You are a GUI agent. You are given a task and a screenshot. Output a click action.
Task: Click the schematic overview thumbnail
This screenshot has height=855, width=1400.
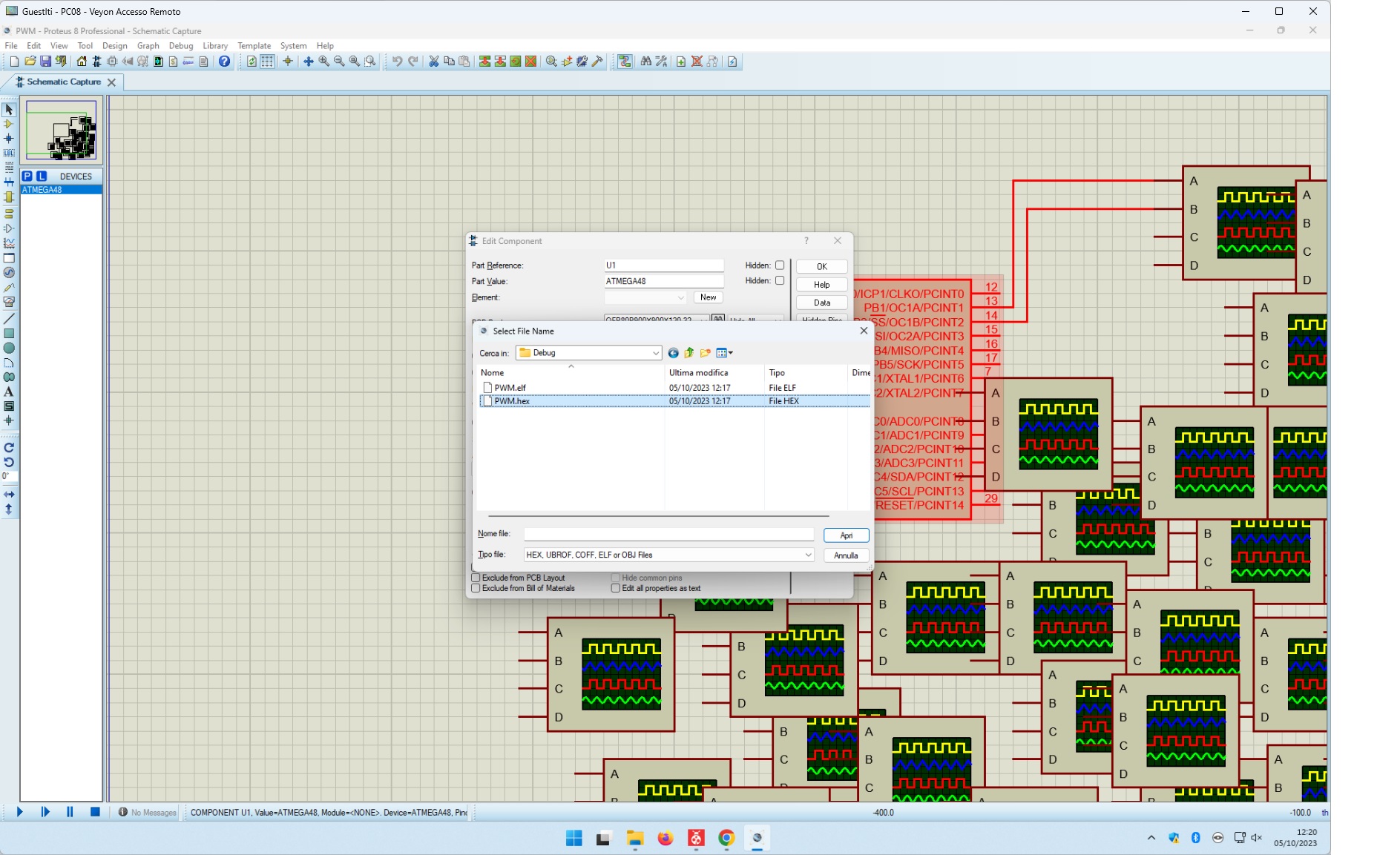click(61, 131)
